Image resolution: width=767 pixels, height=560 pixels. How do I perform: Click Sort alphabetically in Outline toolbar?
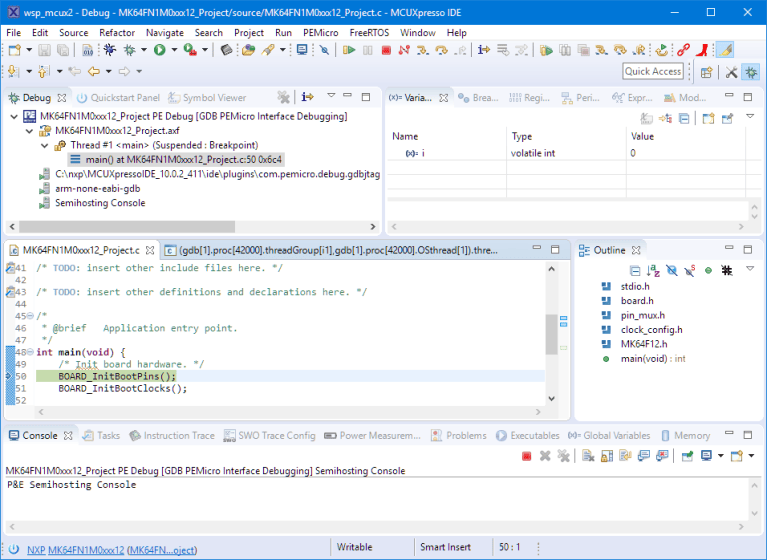[x=653, y=270]
